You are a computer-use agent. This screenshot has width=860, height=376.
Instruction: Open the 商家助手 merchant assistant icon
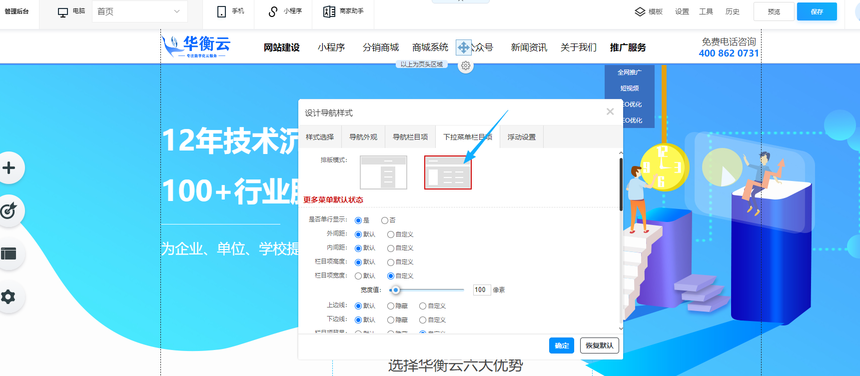(329, 12)
